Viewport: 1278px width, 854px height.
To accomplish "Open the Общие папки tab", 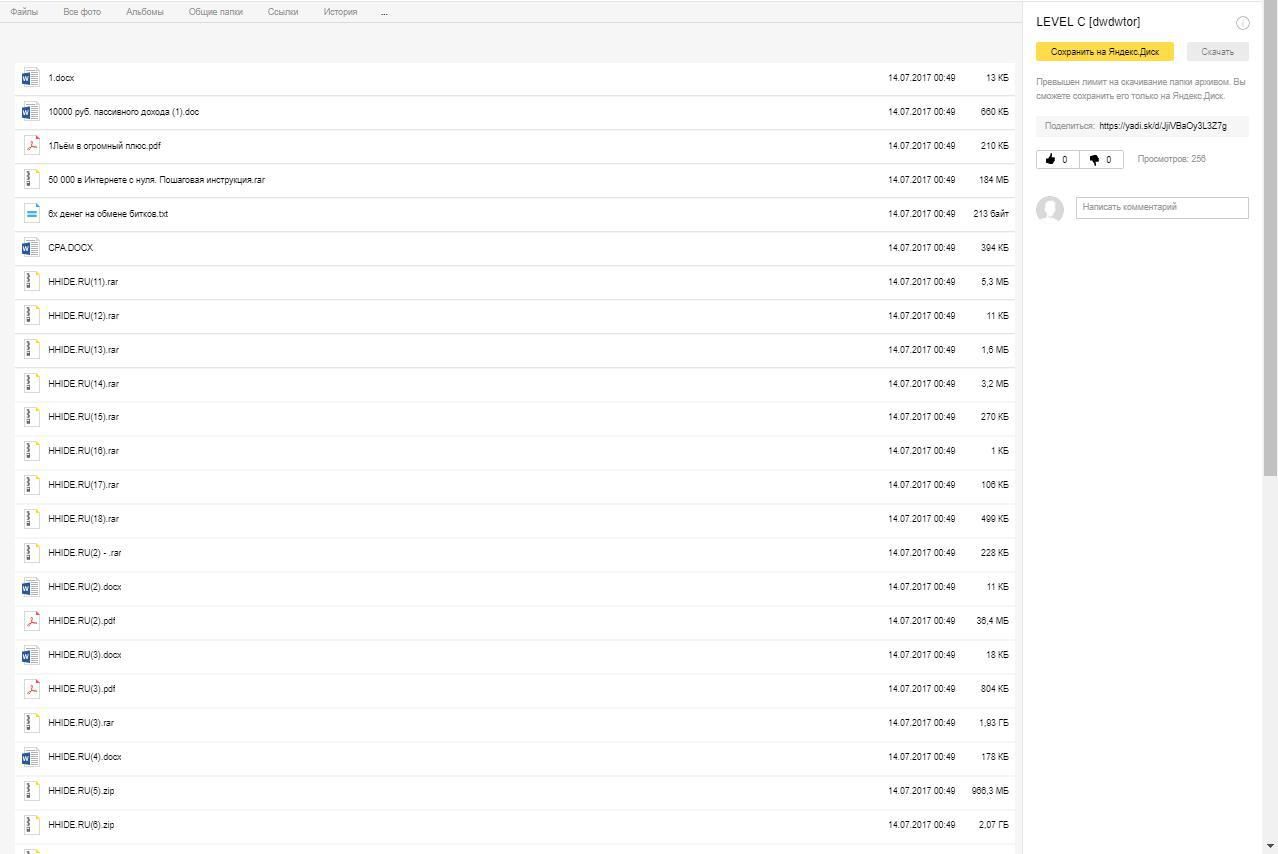I will [215, 12].
